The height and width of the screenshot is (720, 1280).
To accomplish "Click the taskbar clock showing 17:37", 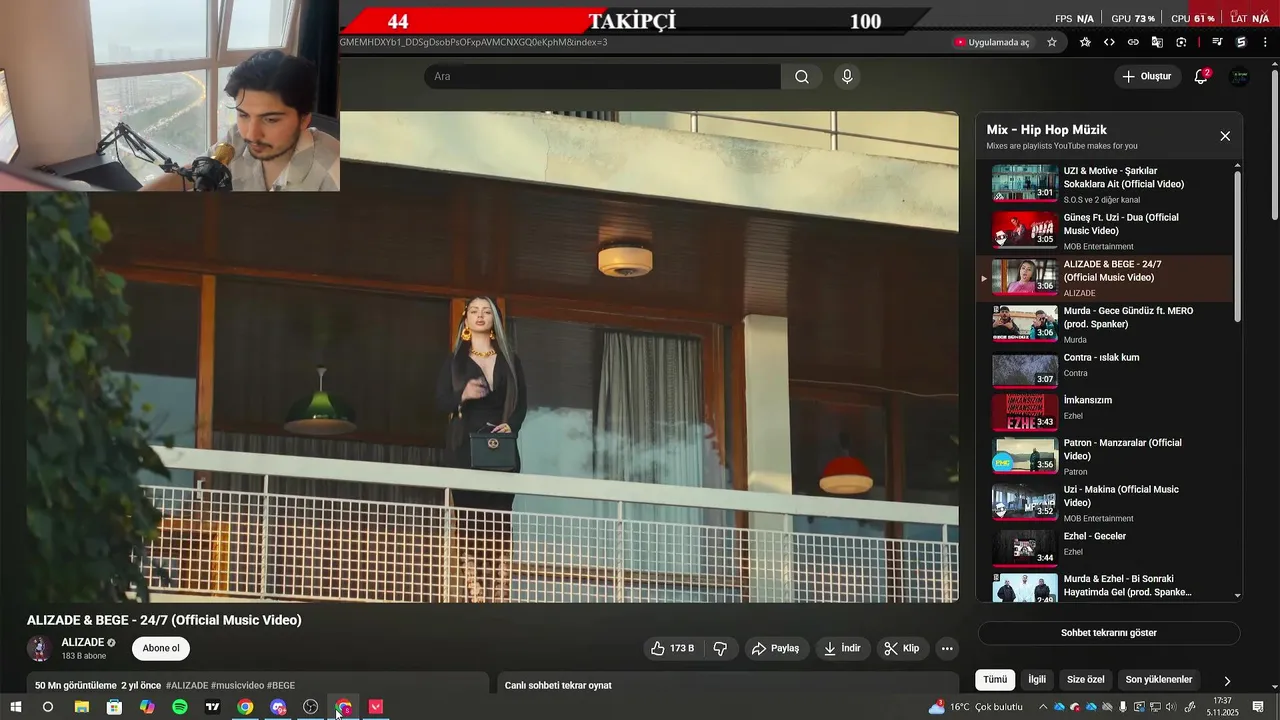I will click(1222, 707).
